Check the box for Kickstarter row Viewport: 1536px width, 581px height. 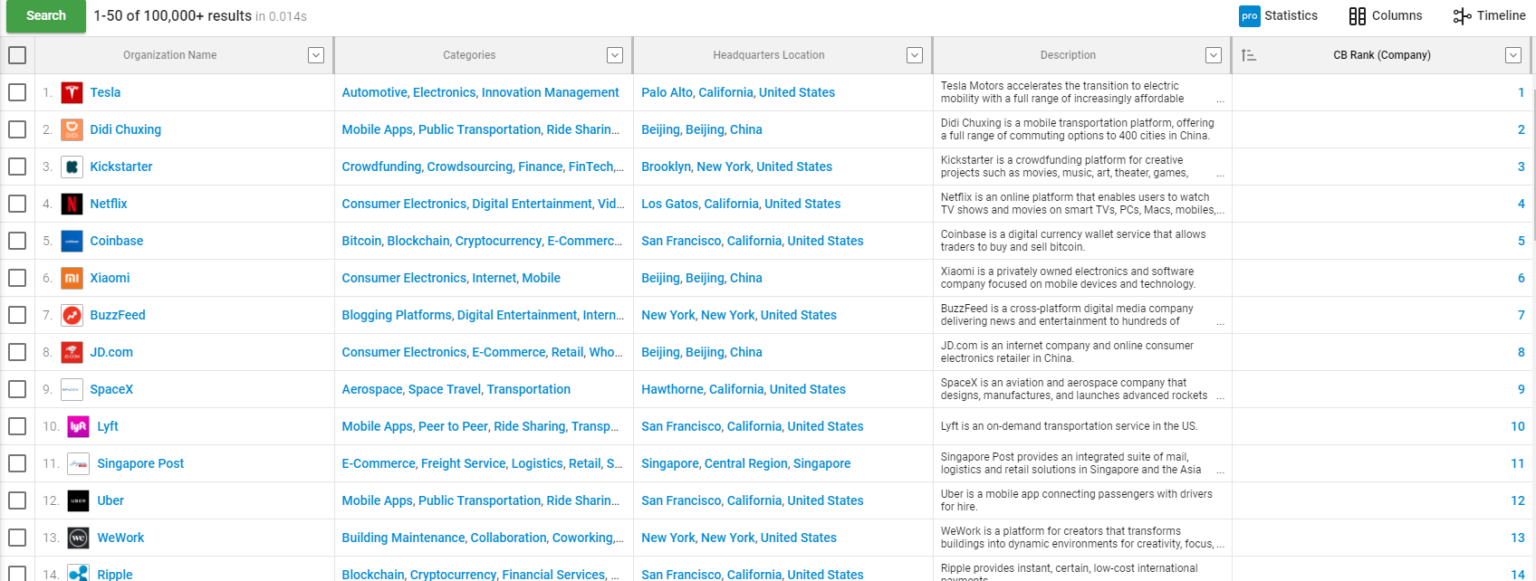coord(17,167)
